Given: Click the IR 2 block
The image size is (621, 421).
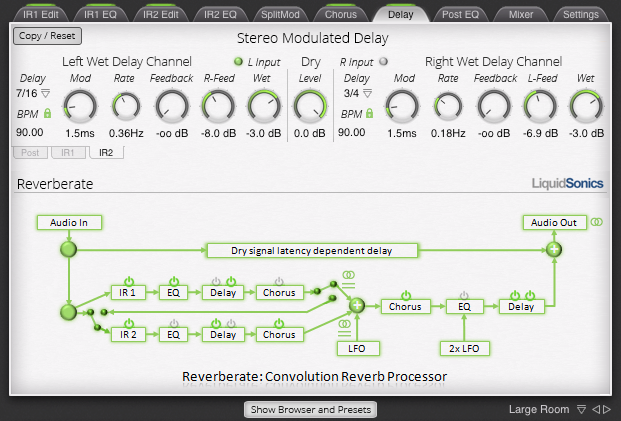Looking at the screenshot, I should (128, 334).
